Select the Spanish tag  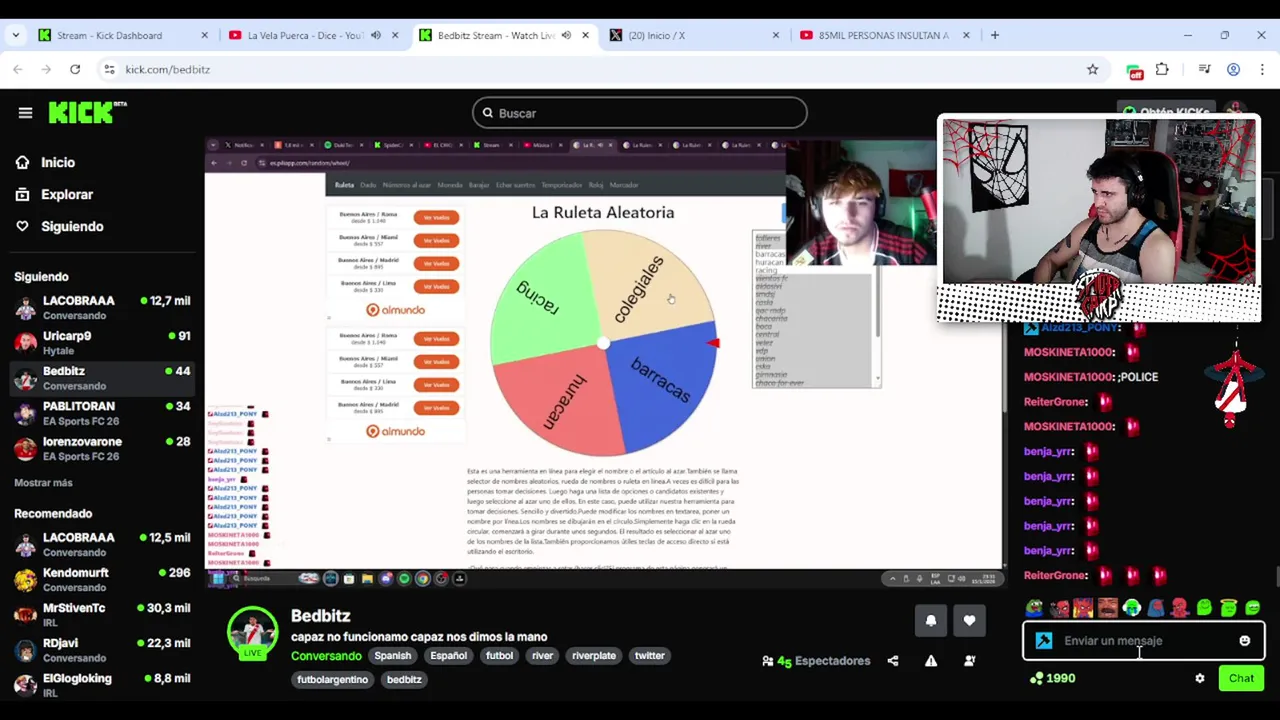click(x=393, y=656)
